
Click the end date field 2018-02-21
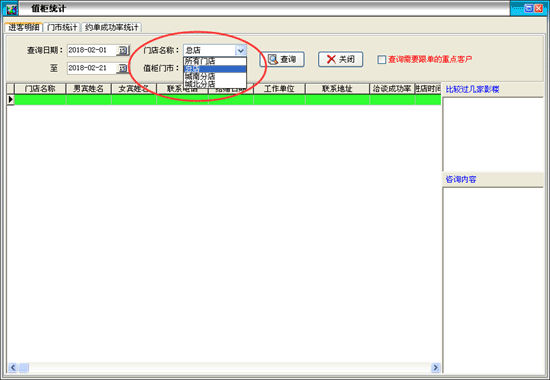click(92, 68)
